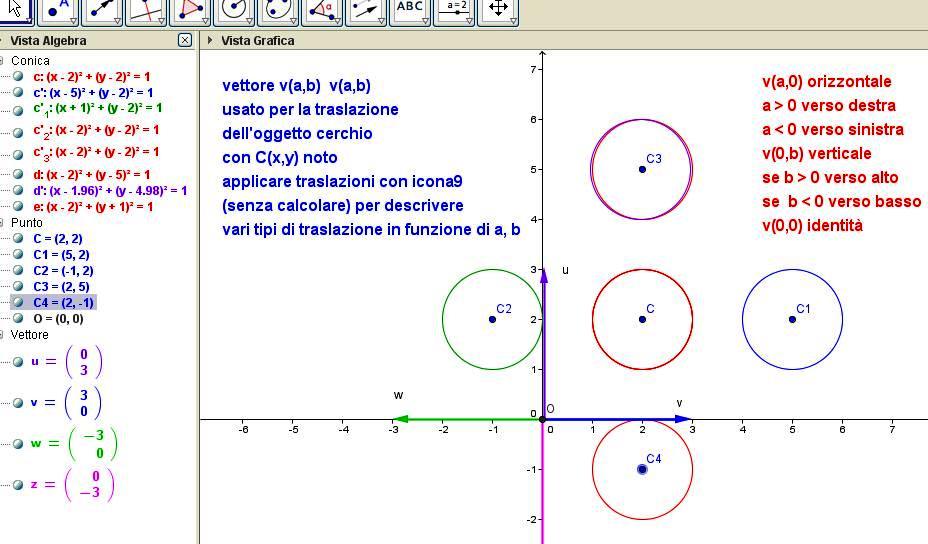928x544 pixels.
Task: Select the Conic through five points tool
Action: pos(277,11)
